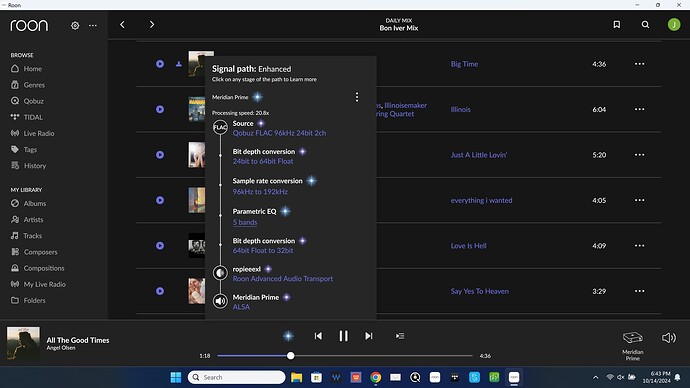Open the signal path popup vertical dots menu
This screenshot has width=690, height=388.
click(357, 97)
